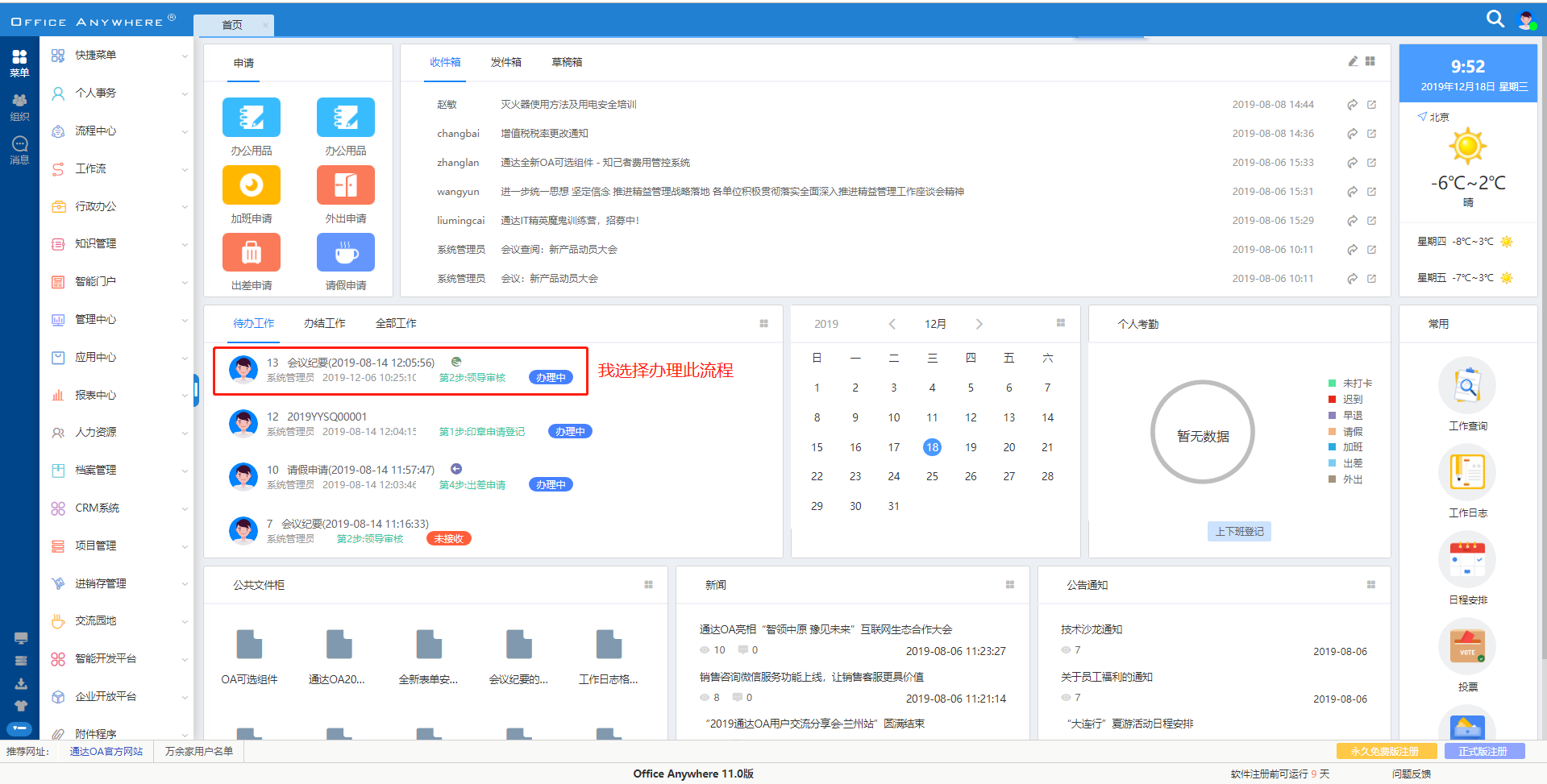Select the 菜单 sidebar icon

click(19, 63)
